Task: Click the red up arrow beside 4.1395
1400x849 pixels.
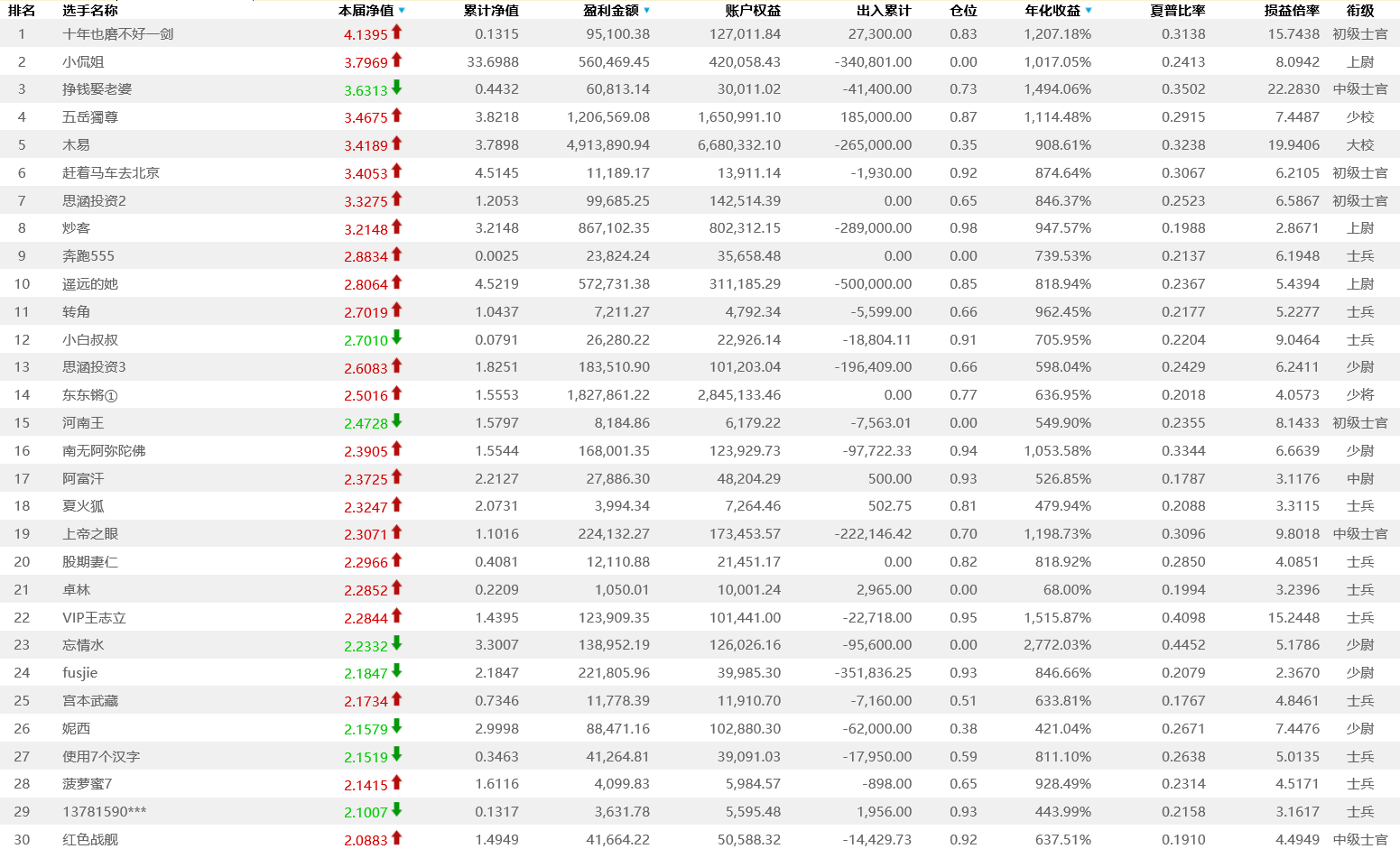Action: (x=396, y=32)
